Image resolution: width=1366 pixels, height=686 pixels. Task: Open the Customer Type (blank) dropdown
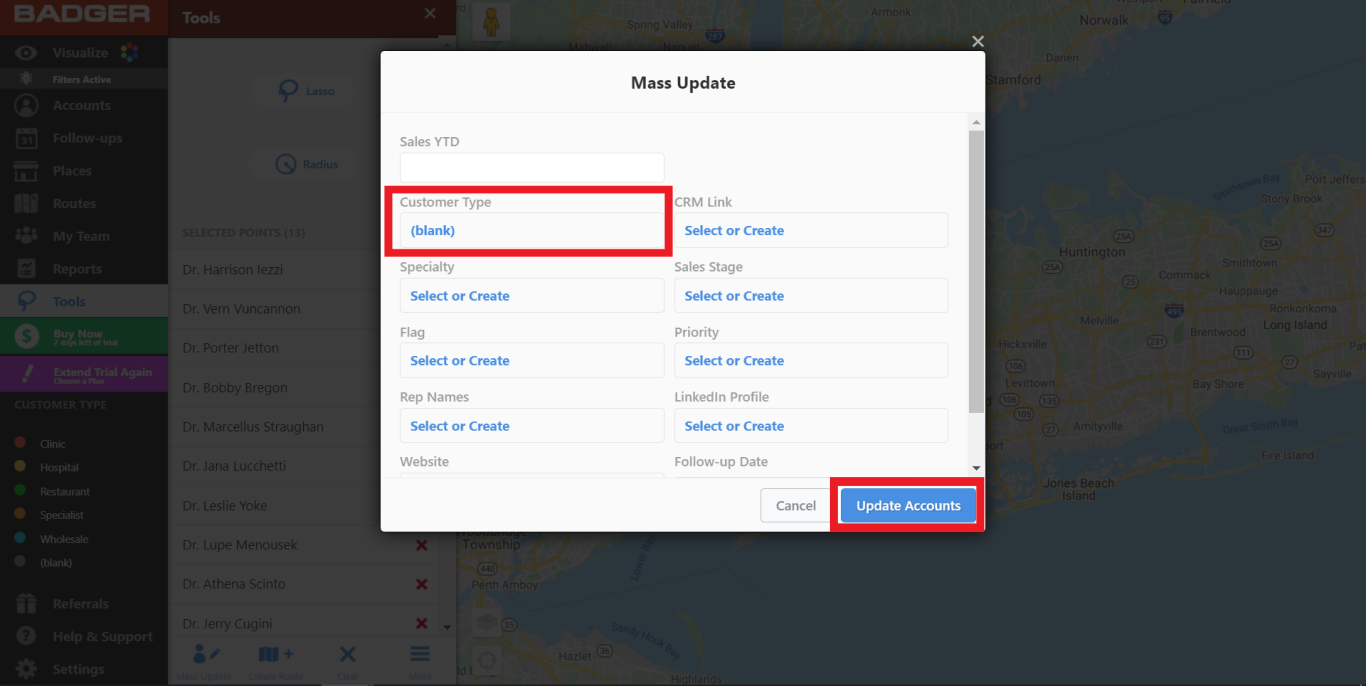(532, 230)
